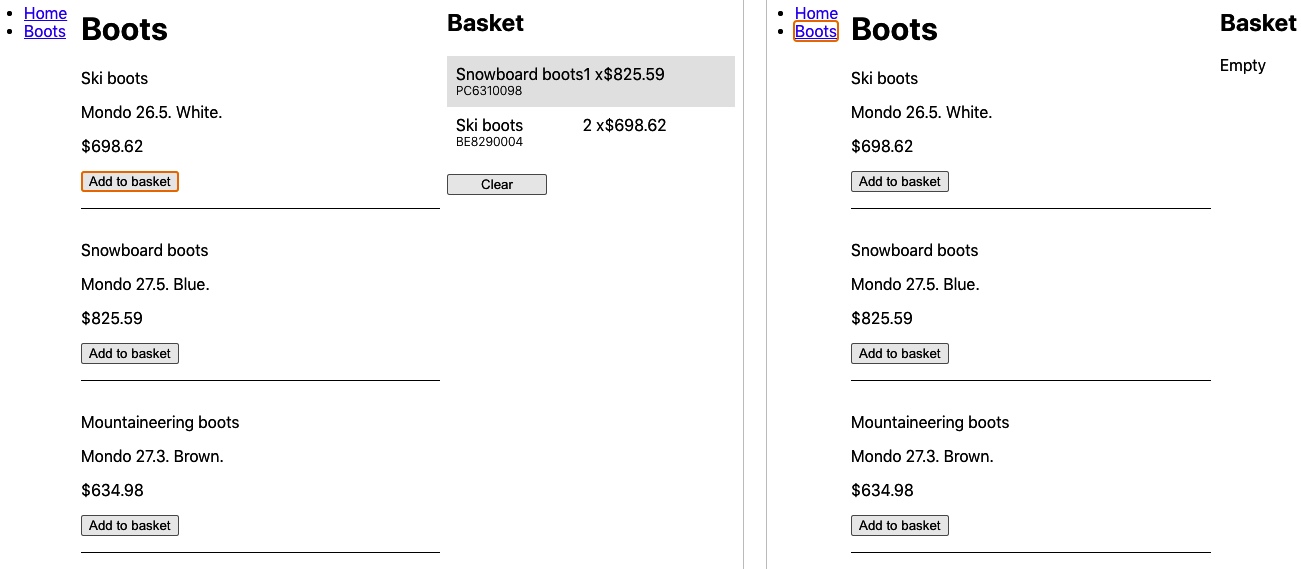The image size is (1301, 569).
Task: Click product code PC6310098 in the basket
Action: coord(489,91)
